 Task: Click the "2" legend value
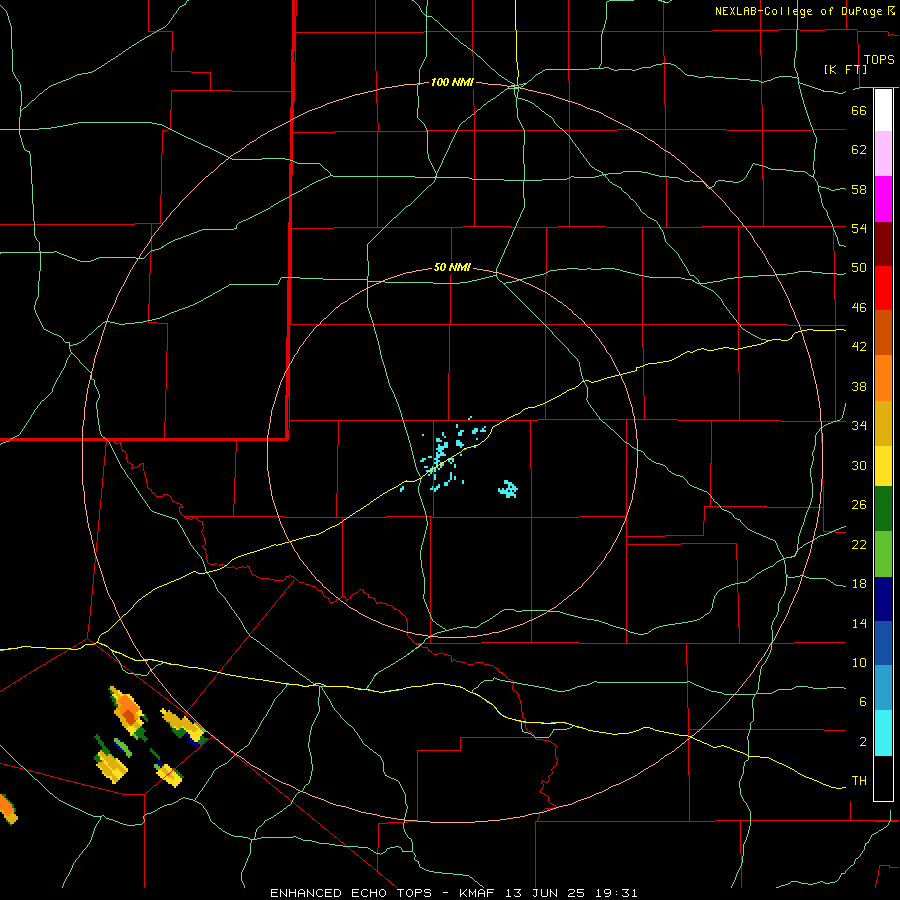pyautogui.click(x=862, y=742)
